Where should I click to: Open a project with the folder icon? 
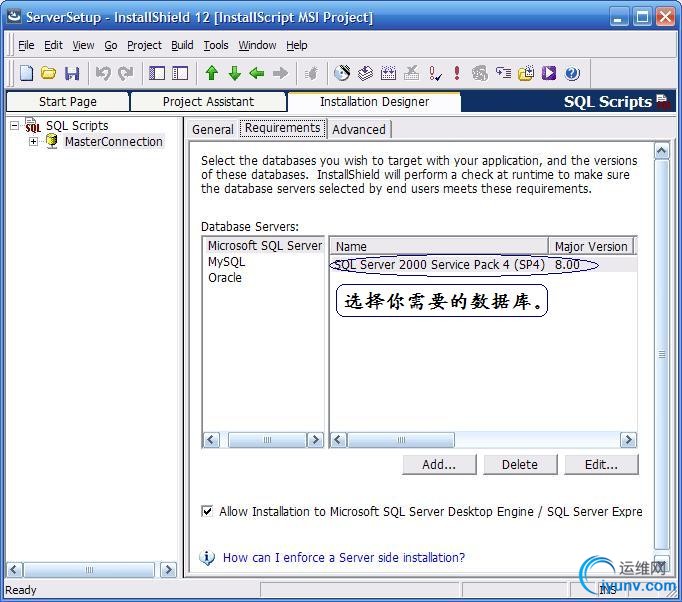click(49, 73)
